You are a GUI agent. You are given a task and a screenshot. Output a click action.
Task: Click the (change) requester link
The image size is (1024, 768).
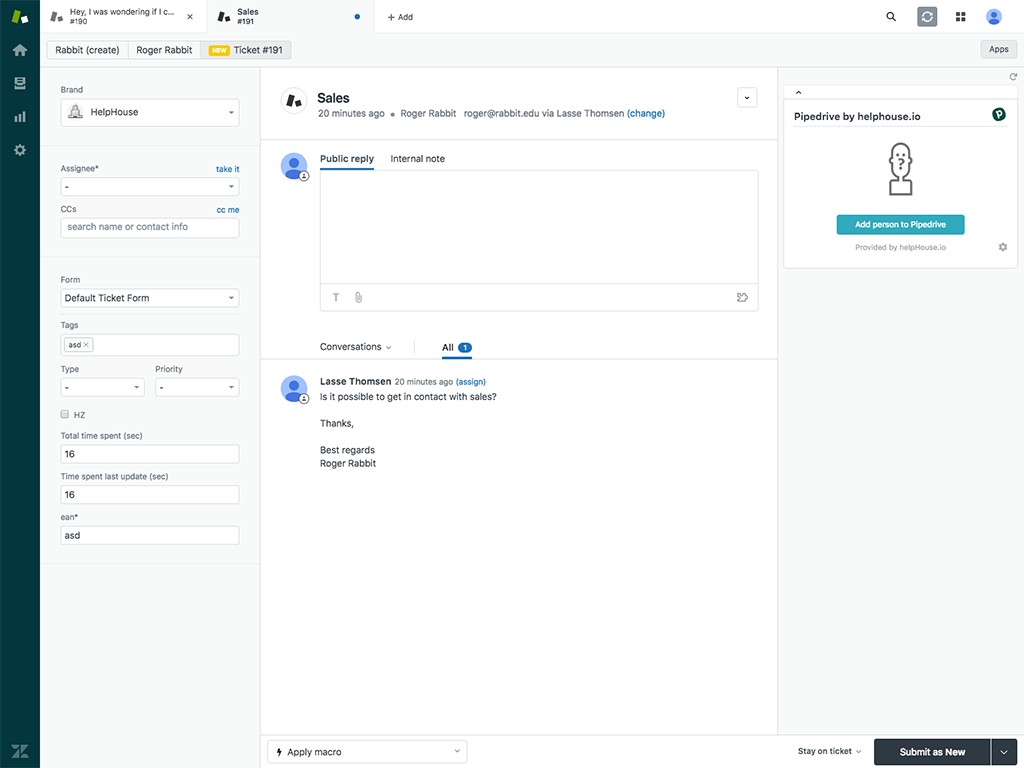click(x=646, y=113)
